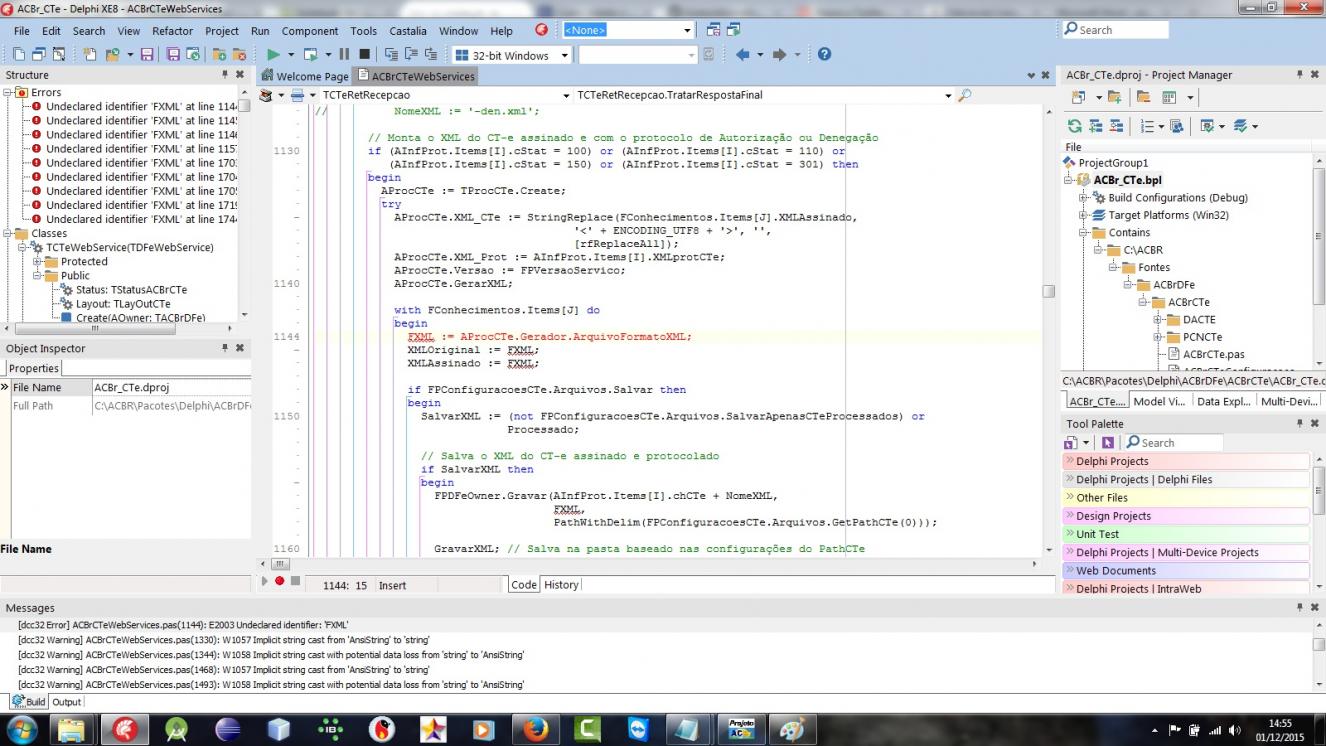This screenshot has height=746, width=1326.
Task: Expand the Build Configurations (Debug) node
Action: coord(1082,198)
